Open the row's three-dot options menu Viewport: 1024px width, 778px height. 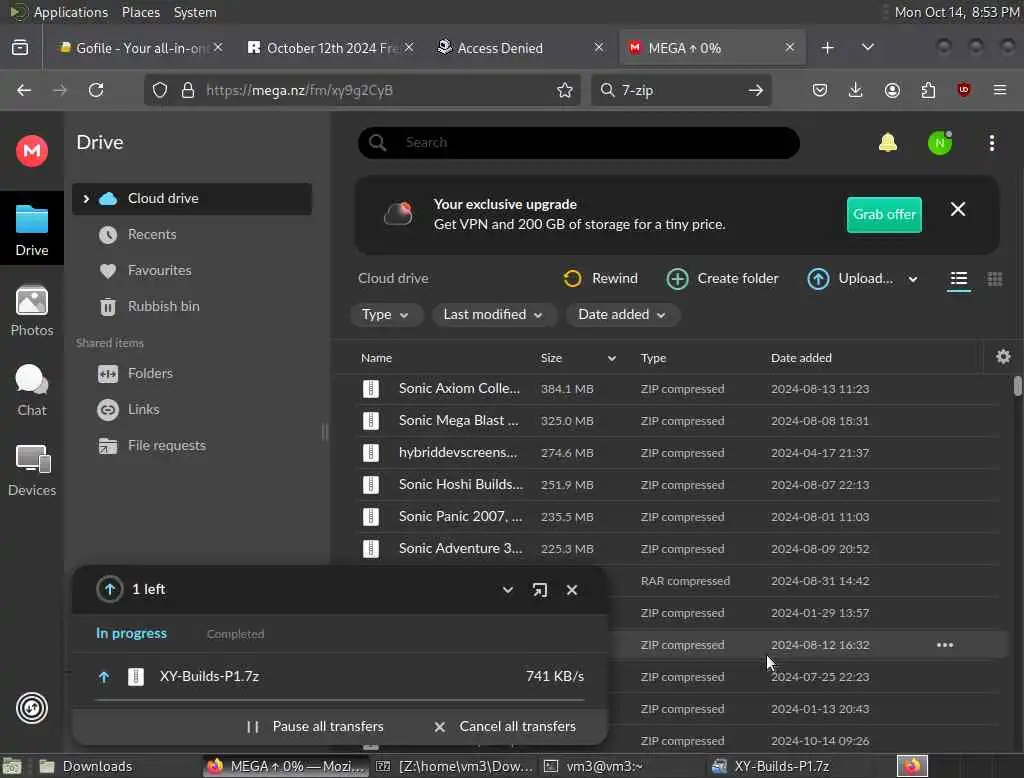point(944,645)
